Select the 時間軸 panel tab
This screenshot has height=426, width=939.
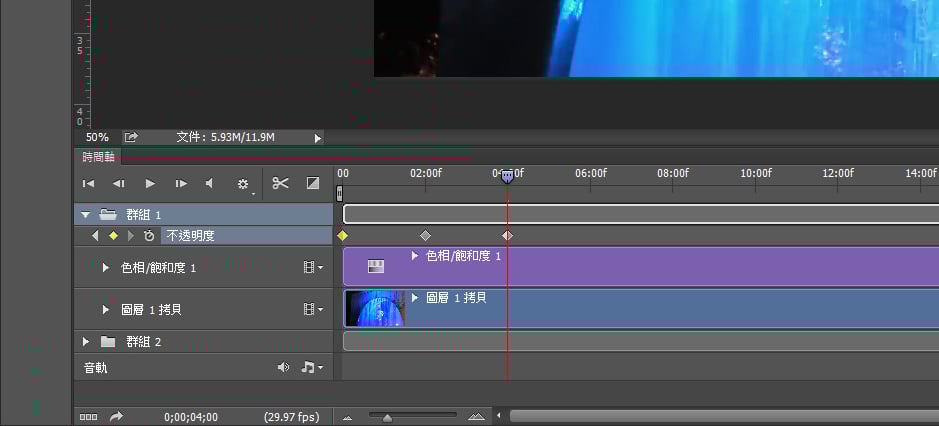[98, 157]
